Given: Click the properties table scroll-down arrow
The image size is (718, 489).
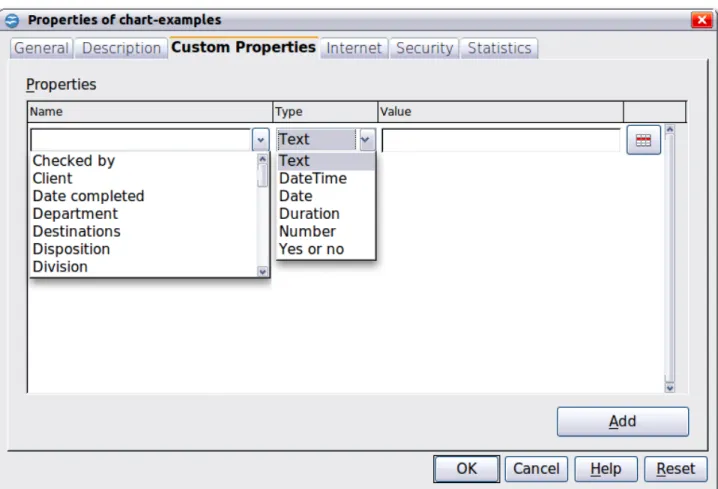Looking at the screenshot, I should [x=669, y=388].
